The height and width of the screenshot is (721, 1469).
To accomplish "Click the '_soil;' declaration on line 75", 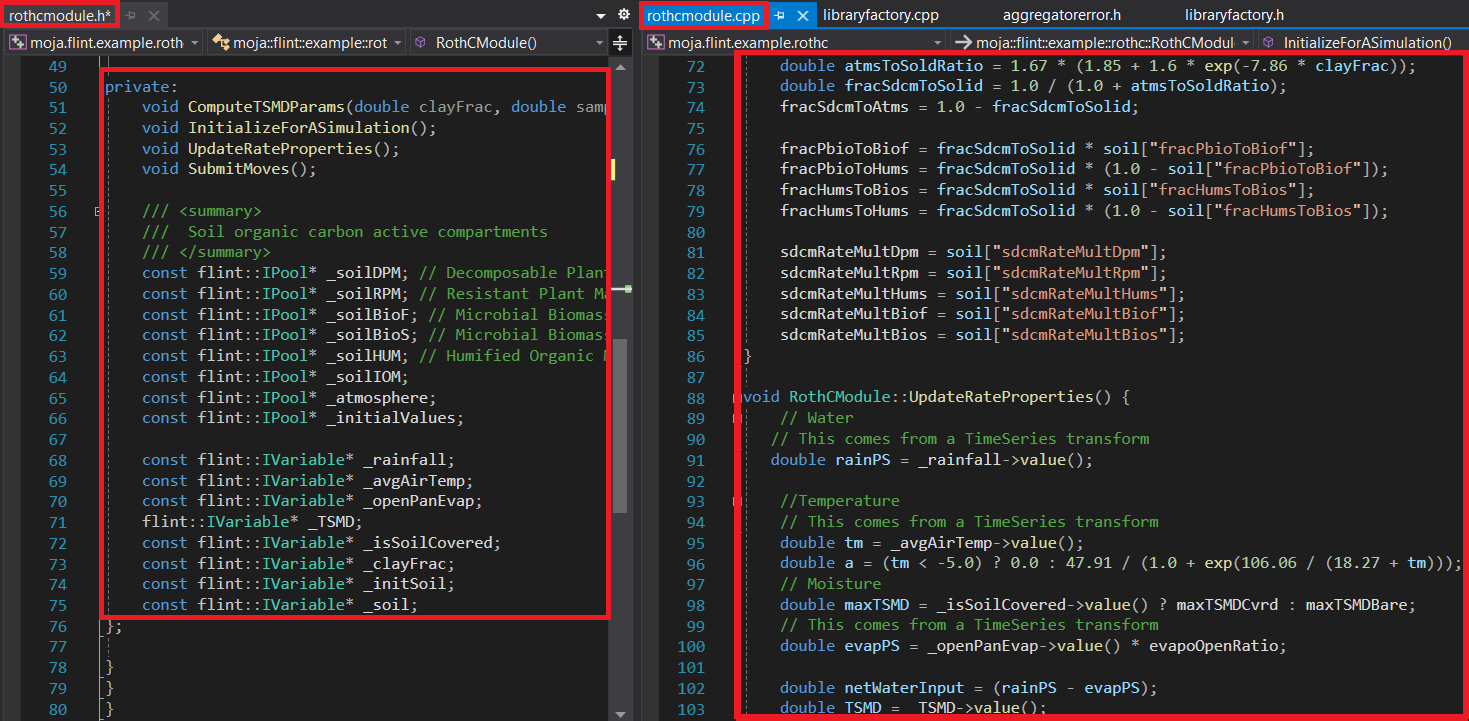I will coord(391,605).
